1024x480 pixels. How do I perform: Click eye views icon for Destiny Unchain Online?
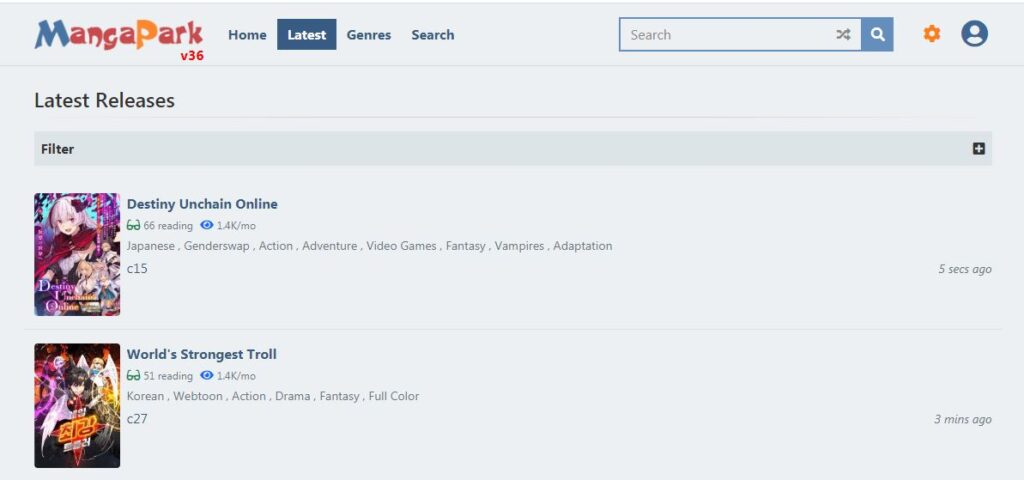(x=207, y=226)
